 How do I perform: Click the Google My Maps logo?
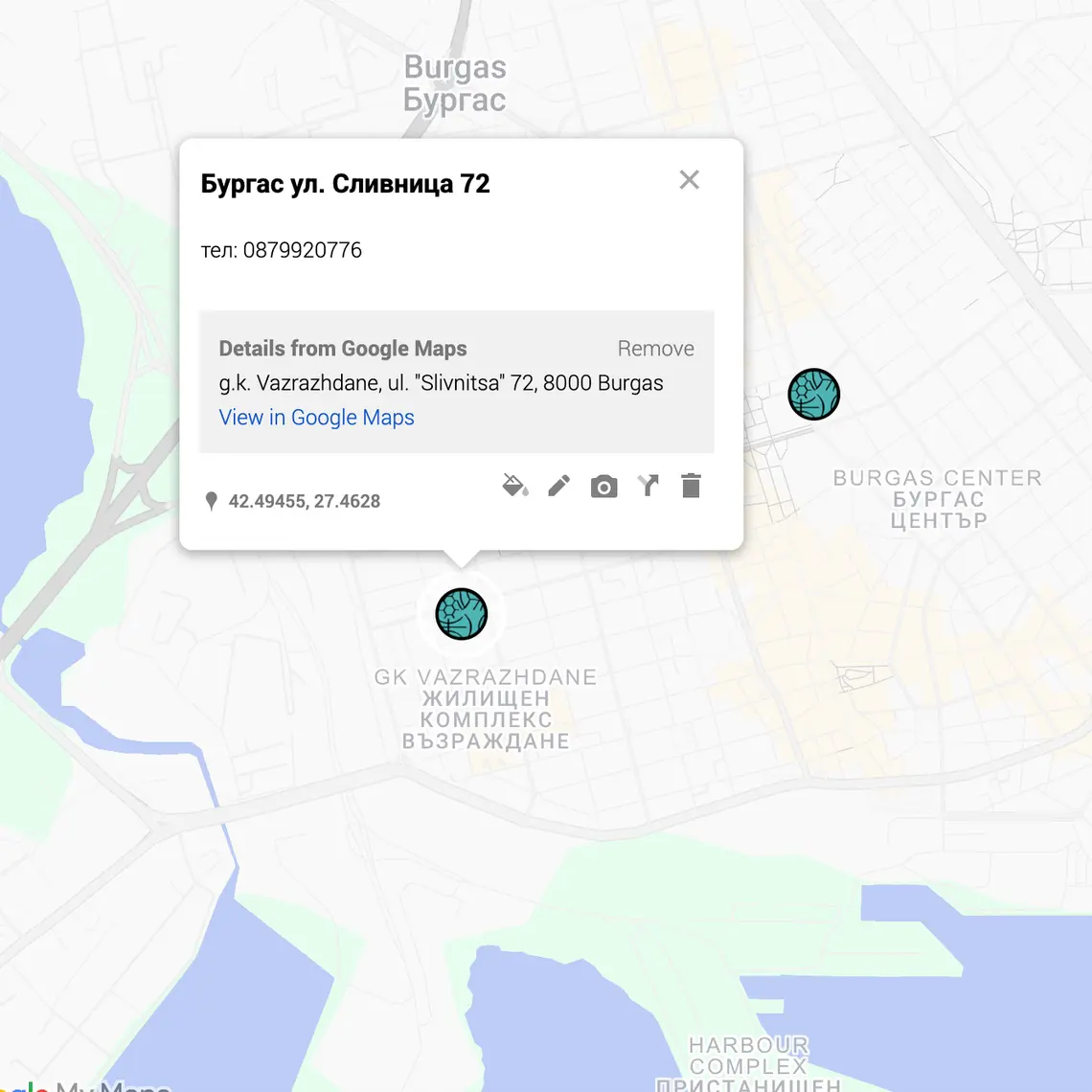(86, 1086)
